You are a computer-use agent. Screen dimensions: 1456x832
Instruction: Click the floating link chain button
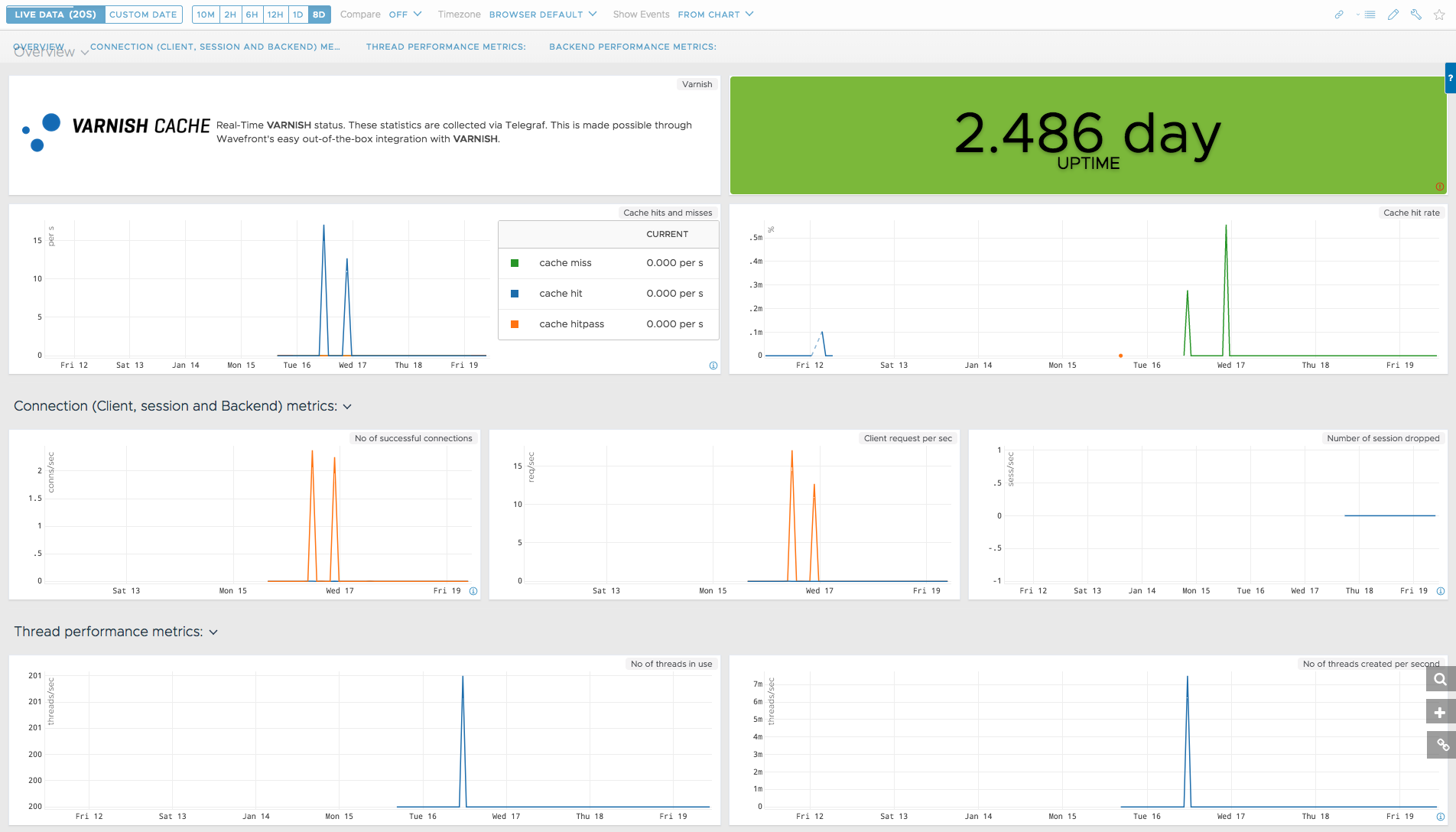tap(1441, 745)
